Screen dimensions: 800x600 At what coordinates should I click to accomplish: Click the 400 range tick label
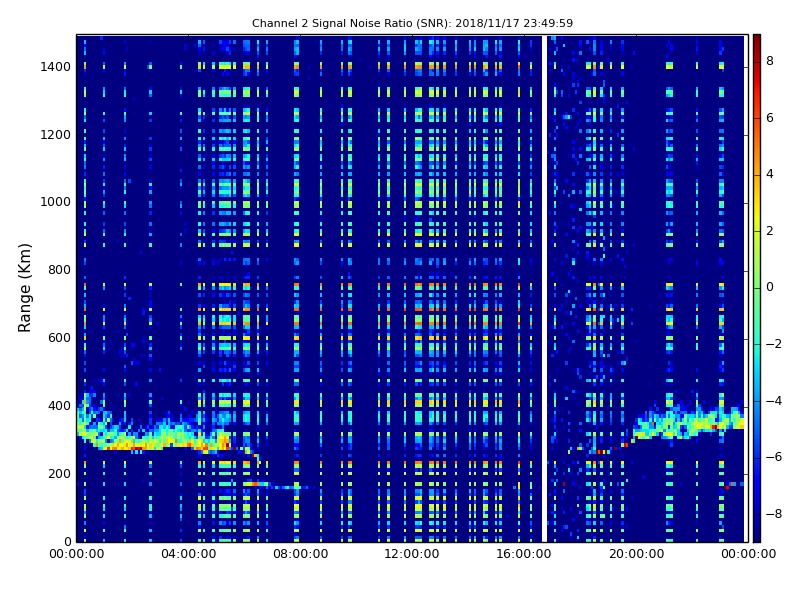[59, 406]
